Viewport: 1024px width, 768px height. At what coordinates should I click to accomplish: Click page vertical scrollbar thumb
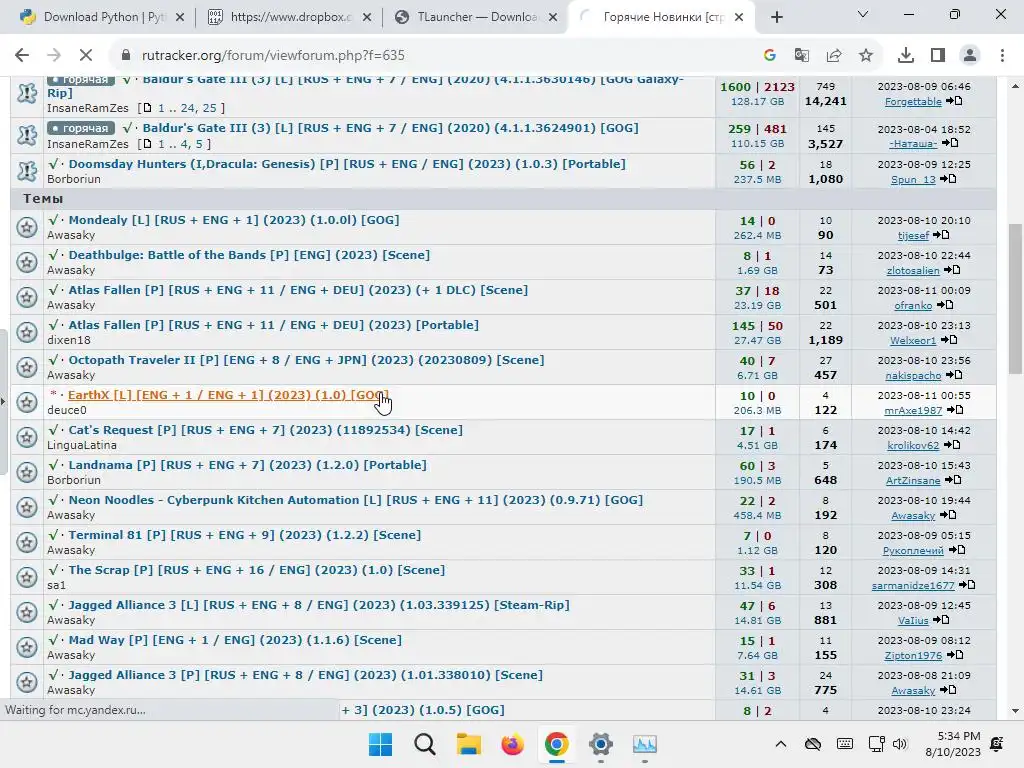tap(1015, 299)
